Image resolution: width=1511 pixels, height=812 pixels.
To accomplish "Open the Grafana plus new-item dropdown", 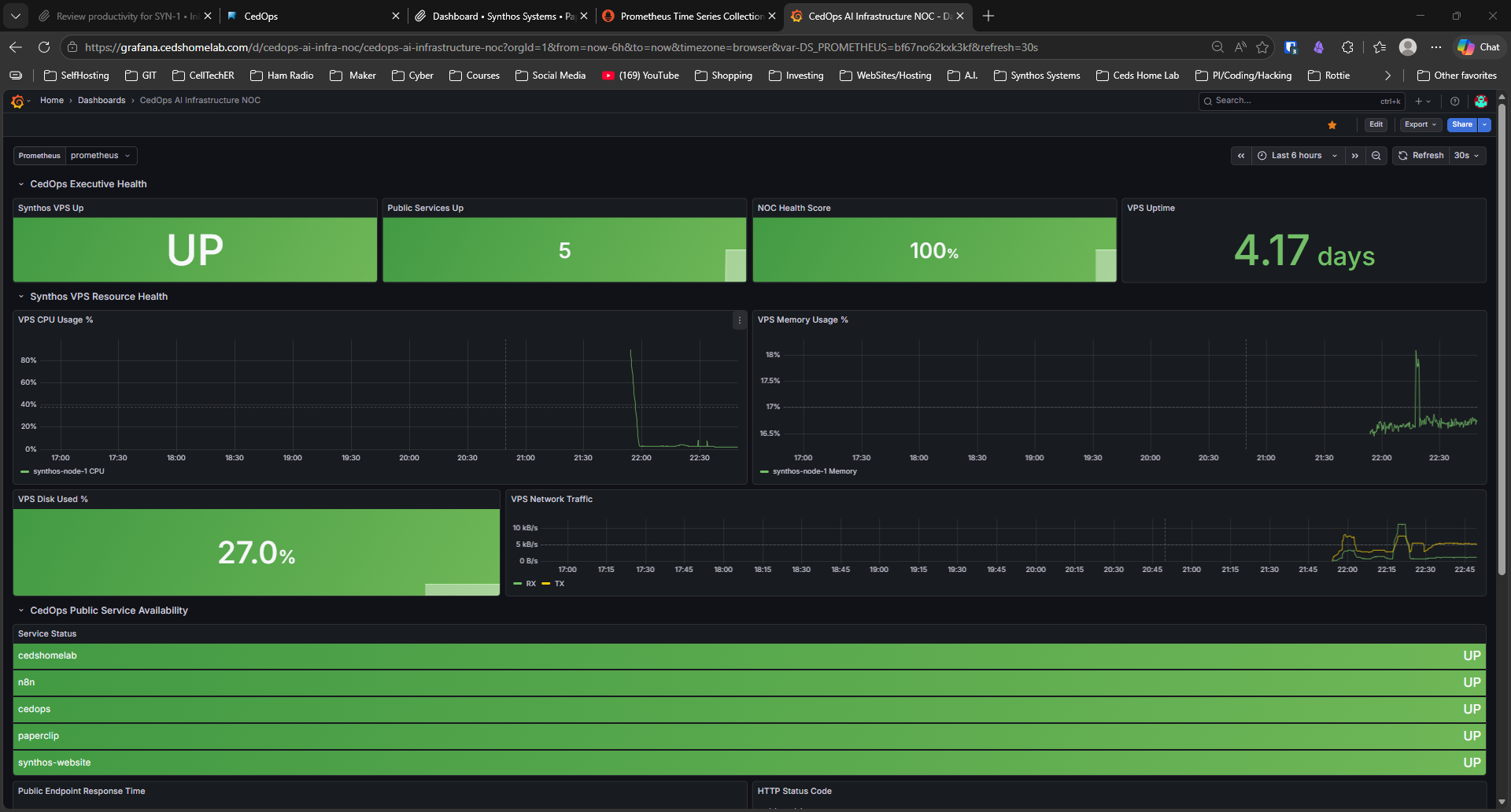I will pyautogui.click(x=1423, y=101).
